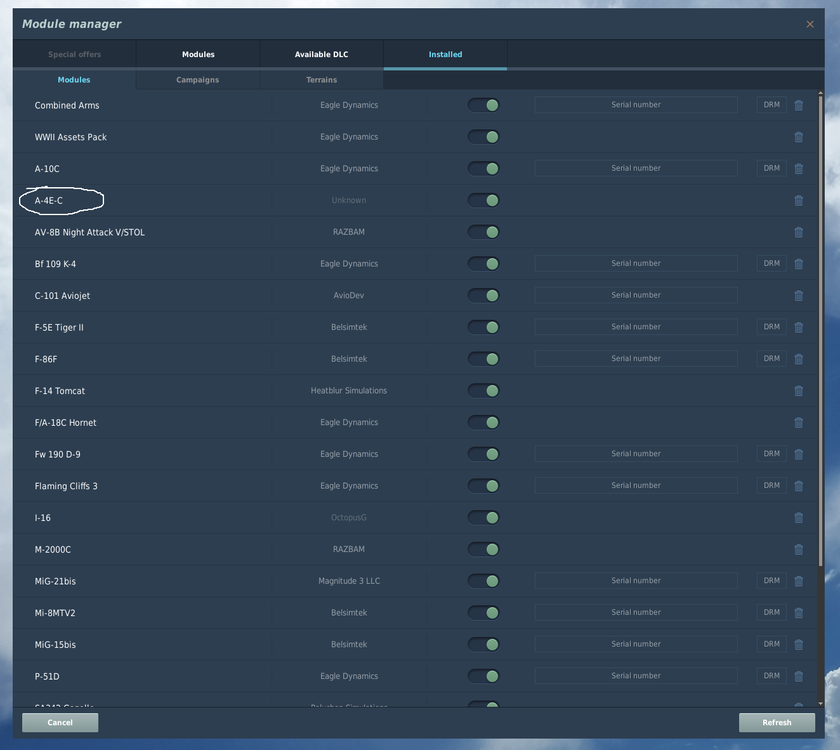
Task: Toggle the Combined Arms module switch
Action: (x=483, y=105)
